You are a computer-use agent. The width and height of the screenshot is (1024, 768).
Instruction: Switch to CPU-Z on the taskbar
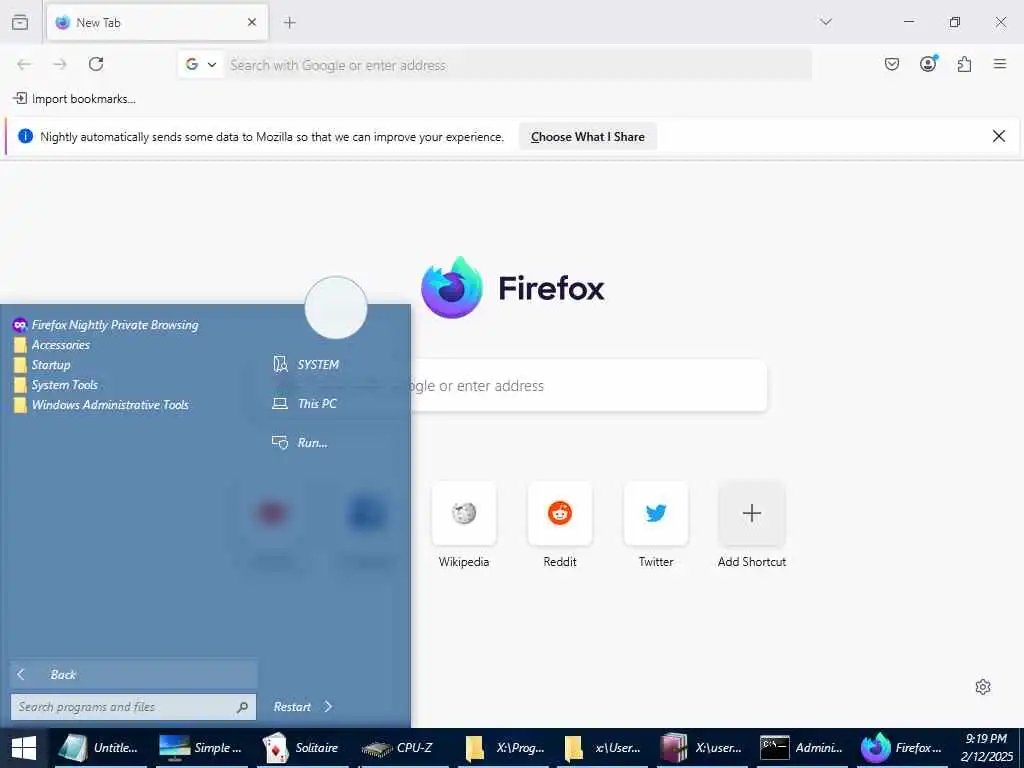point(402,748)
